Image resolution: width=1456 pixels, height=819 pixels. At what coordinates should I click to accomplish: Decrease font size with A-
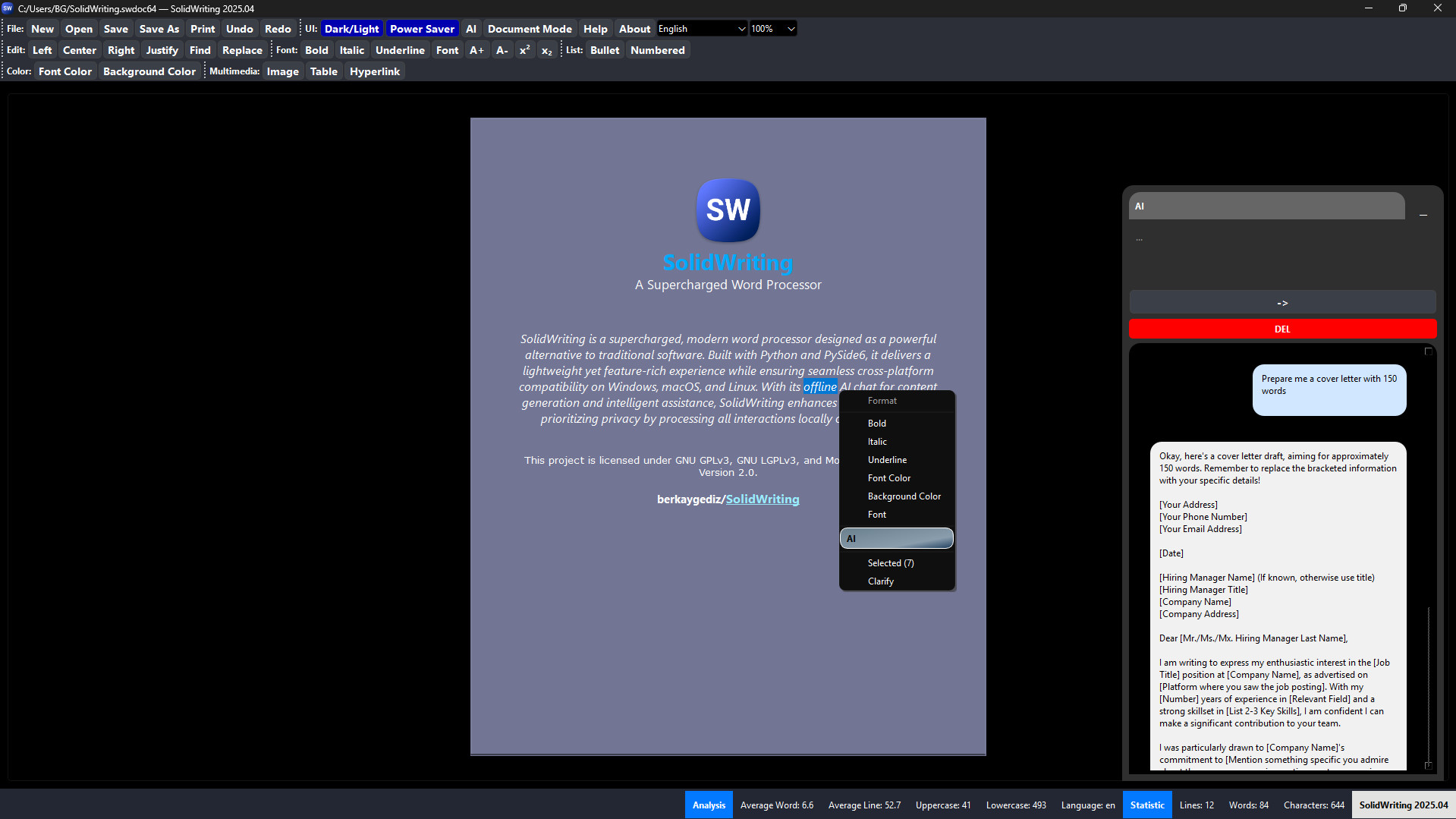pyautogui.click(x=502, y=50)
